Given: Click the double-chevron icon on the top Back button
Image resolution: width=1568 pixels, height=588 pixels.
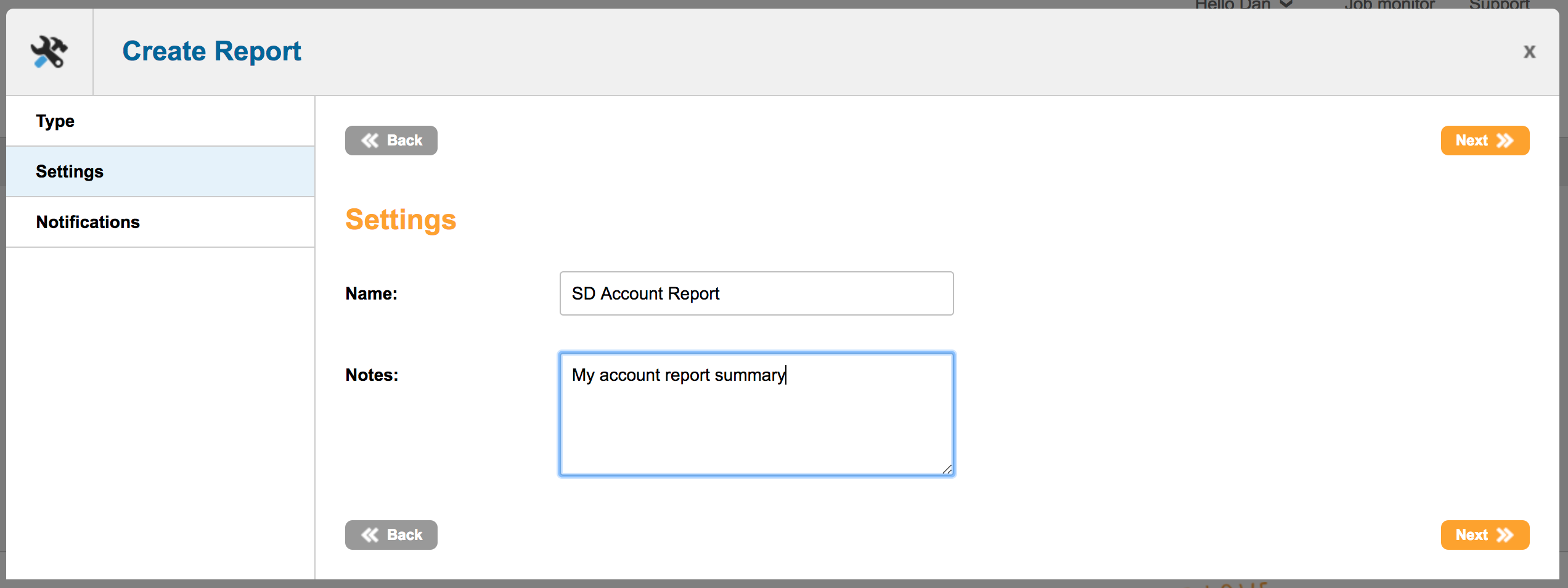Looking at the screenshot, I should coord(370,141).
